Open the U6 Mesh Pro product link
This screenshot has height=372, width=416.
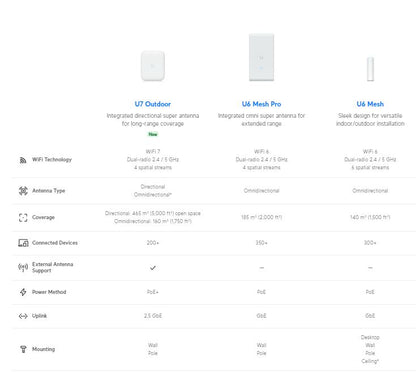(261, 104)
